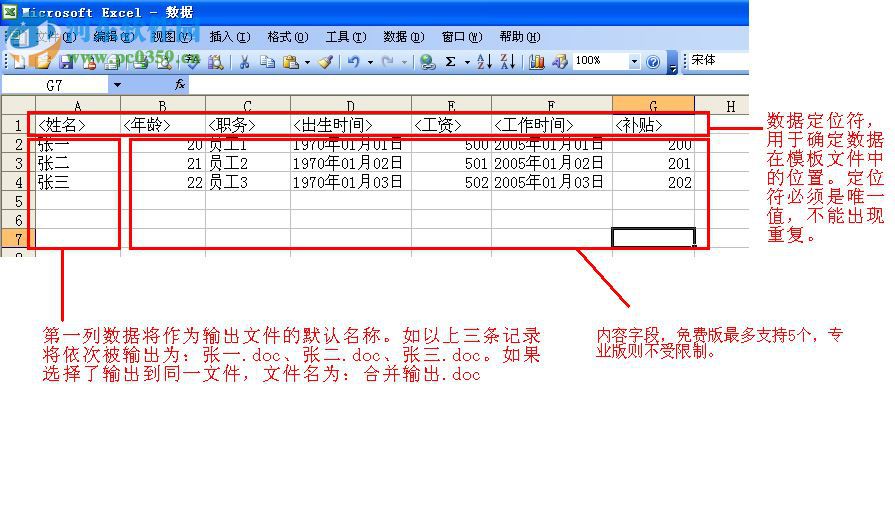Open the Research pane icon
The image size is (895, 510).
215,61
